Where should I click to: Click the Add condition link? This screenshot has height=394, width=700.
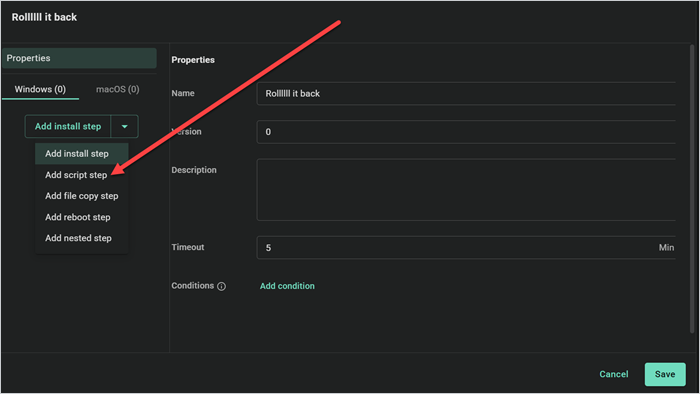[x=287, y=286]
